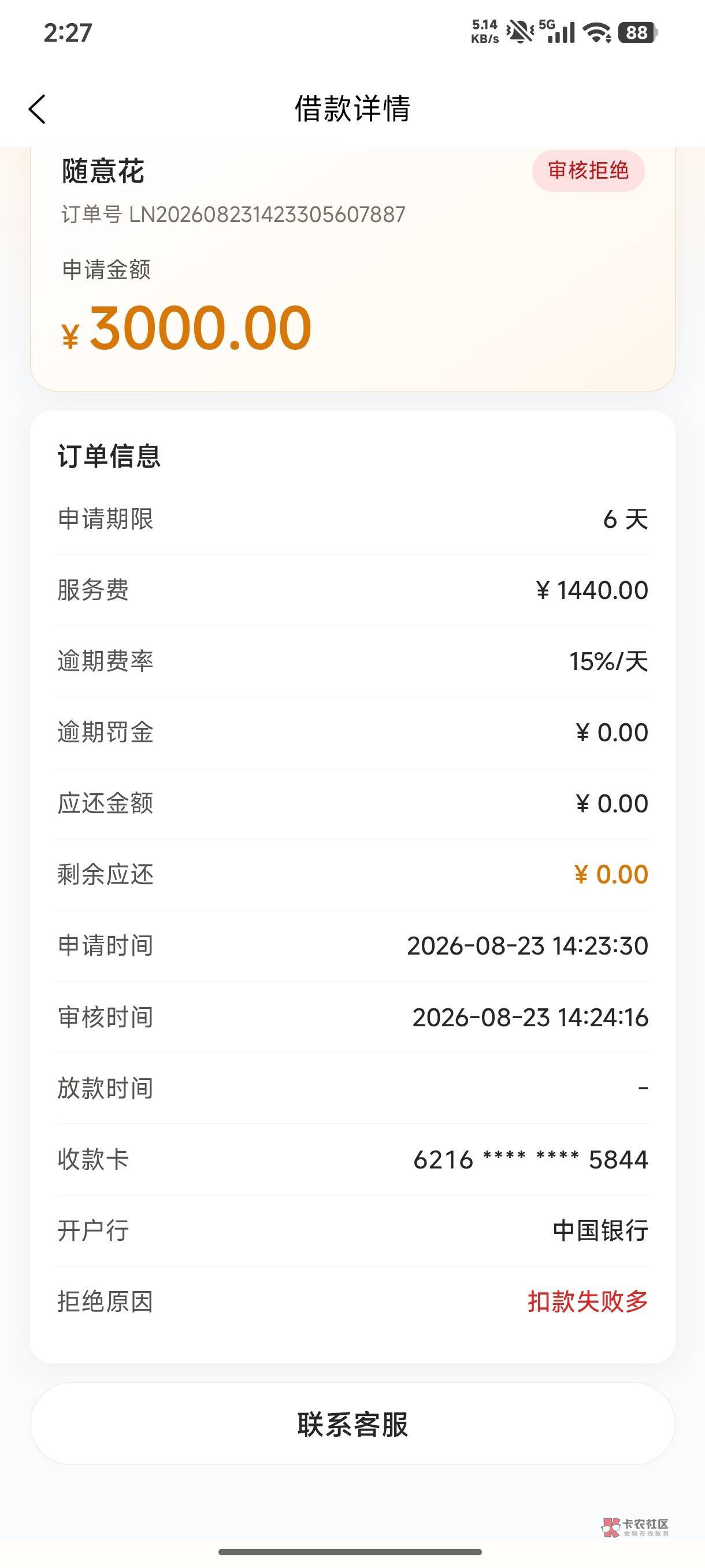Tap the 申请期限 6 天 row
Screen dimensions: 705x1568
click(353, 519)
